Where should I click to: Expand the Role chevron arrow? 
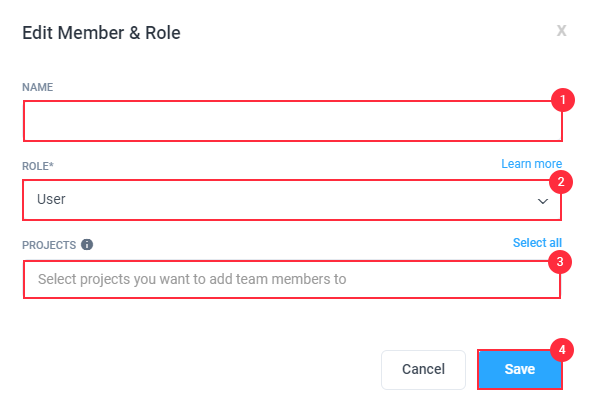[542, 201]
